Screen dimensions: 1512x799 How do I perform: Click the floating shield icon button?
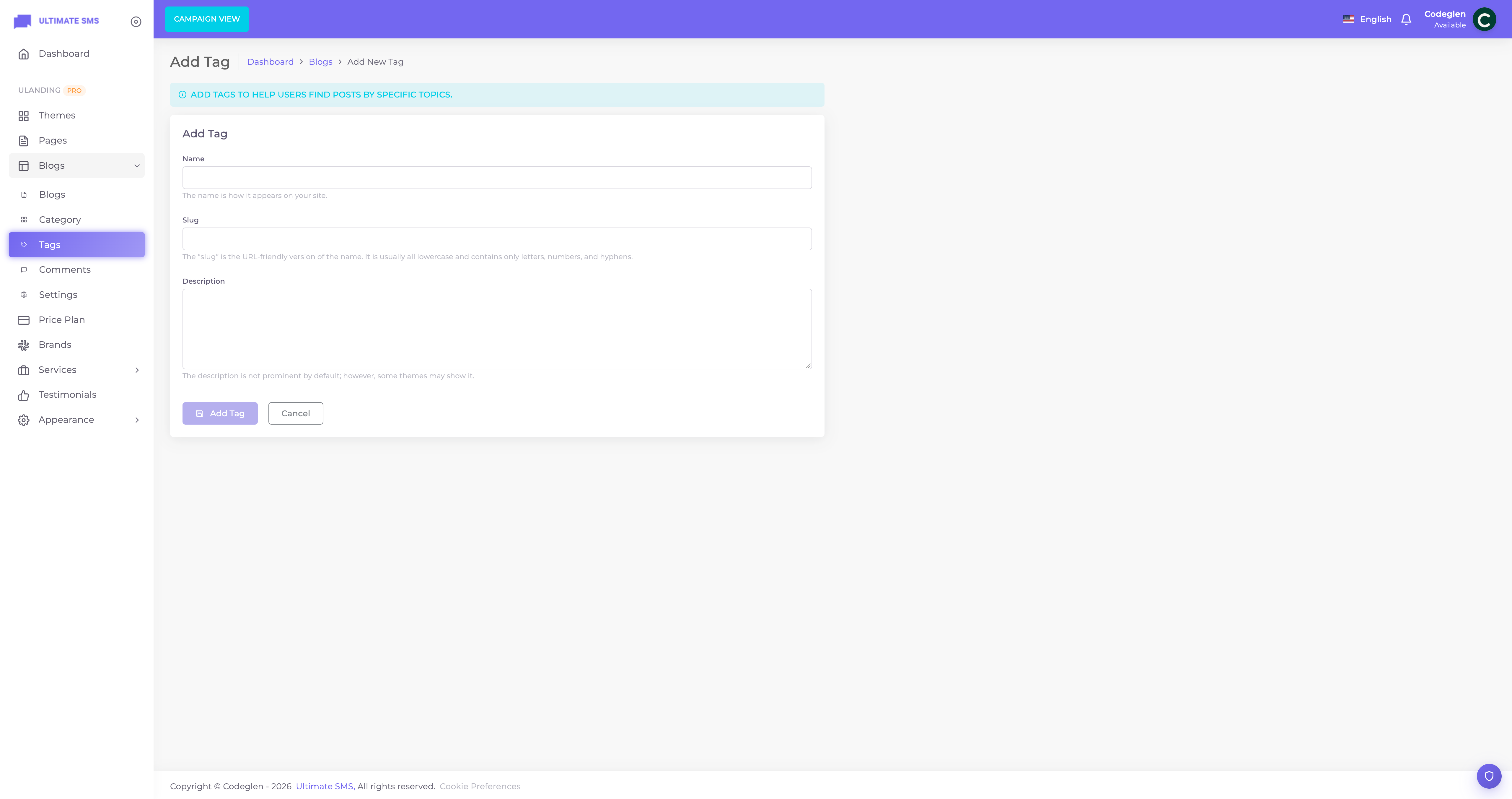[x=1489, y=776]
